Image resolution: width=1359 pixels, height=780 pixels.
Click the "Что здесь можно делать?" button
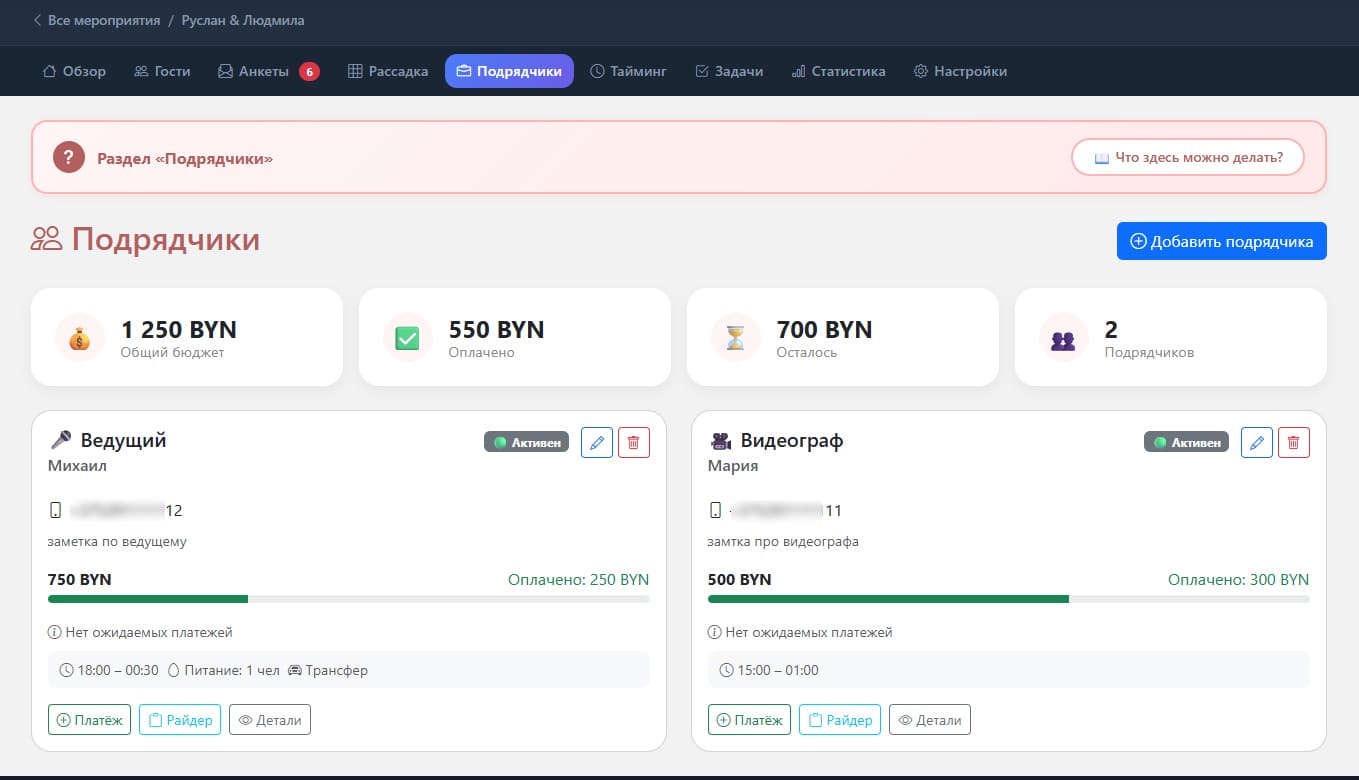point(1188,157)
